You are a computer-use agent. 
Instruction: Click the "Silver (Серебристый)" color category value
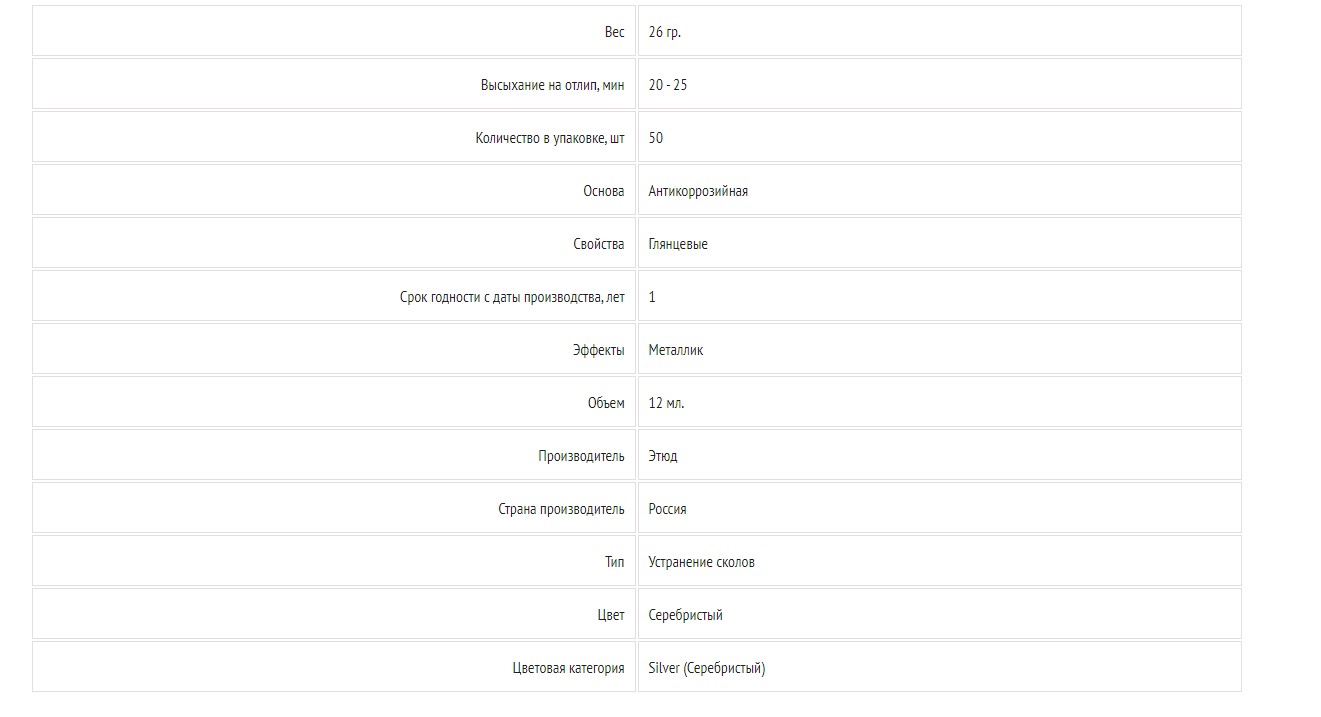tap(707, 668)
